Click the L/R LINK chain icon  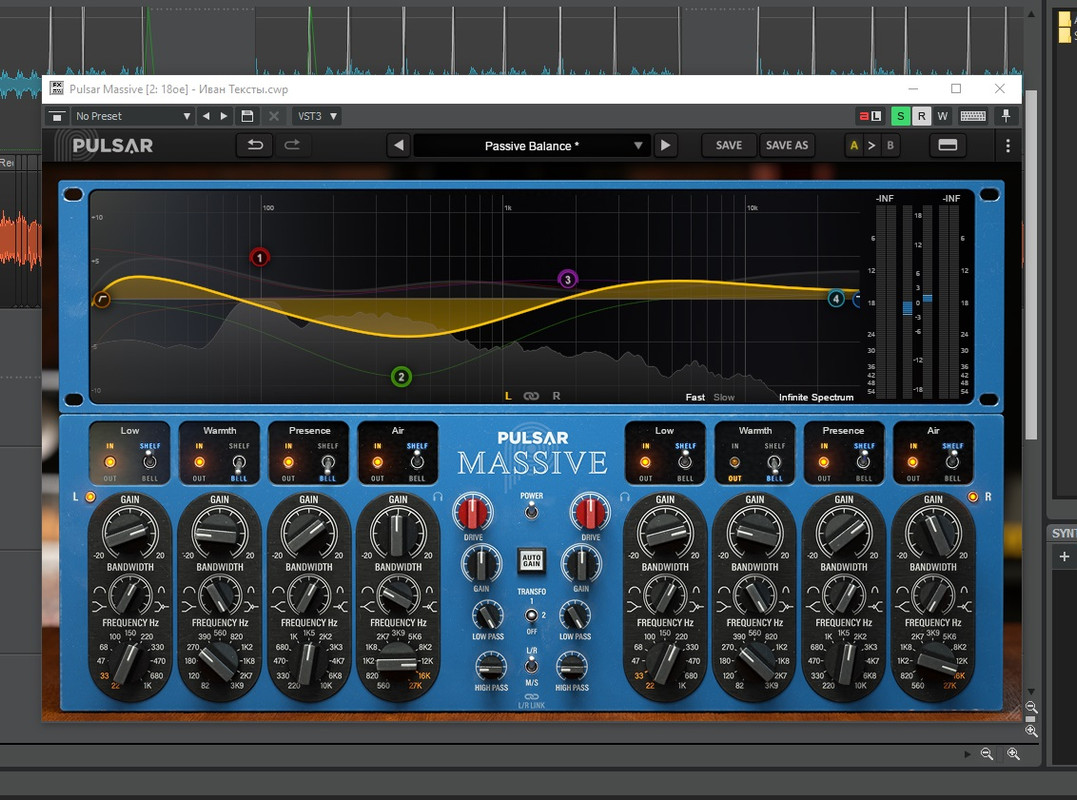click(x=532, y=697)
